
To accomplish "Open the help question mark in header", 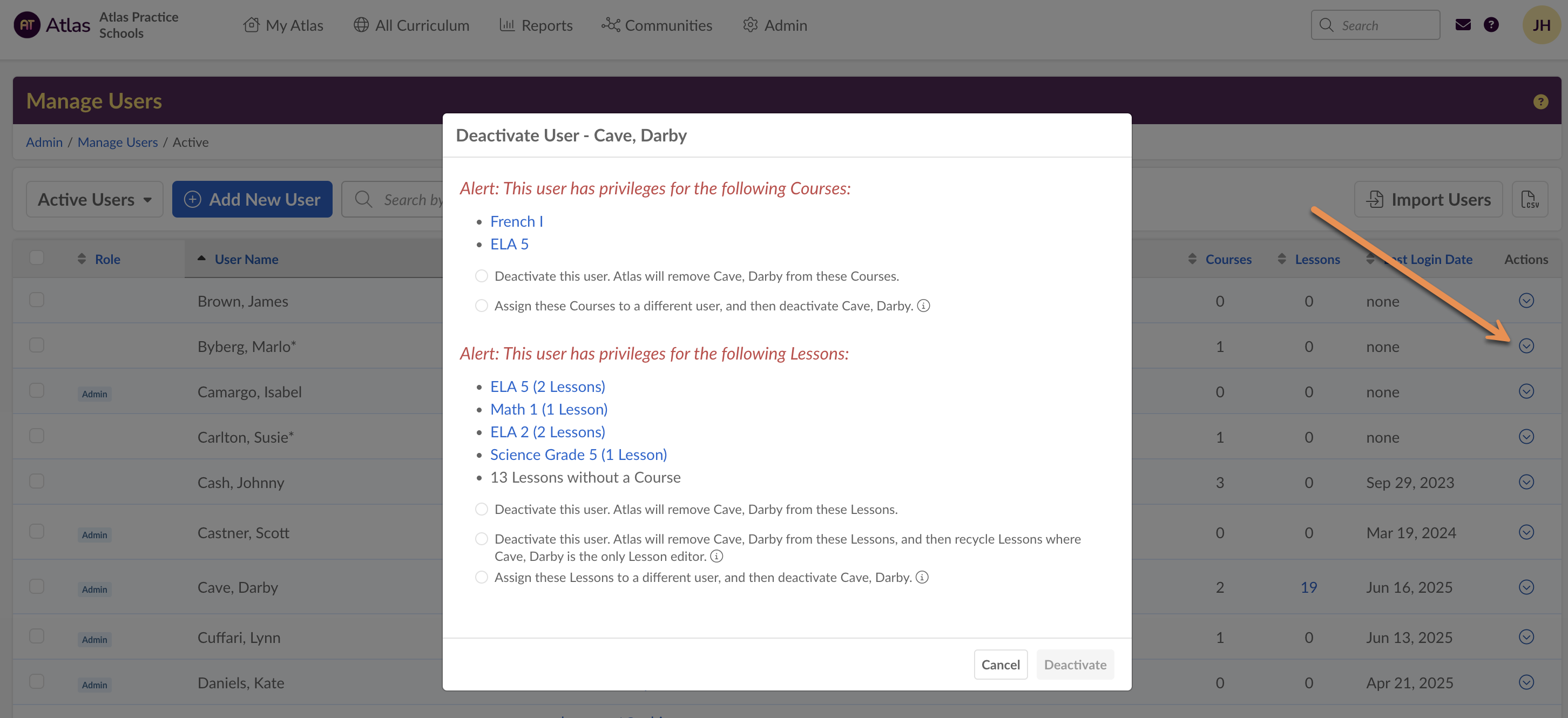I will 1491,25.
